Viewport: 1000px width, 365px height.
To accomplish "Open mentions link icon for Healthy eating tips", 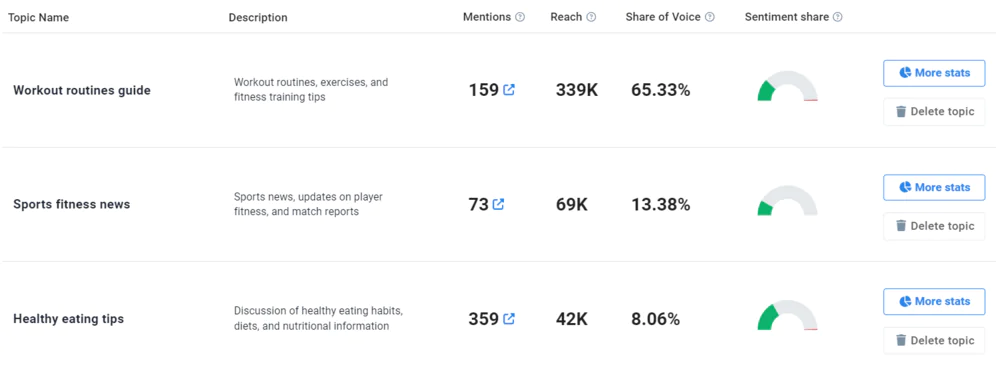I will [x=509, y=318].
